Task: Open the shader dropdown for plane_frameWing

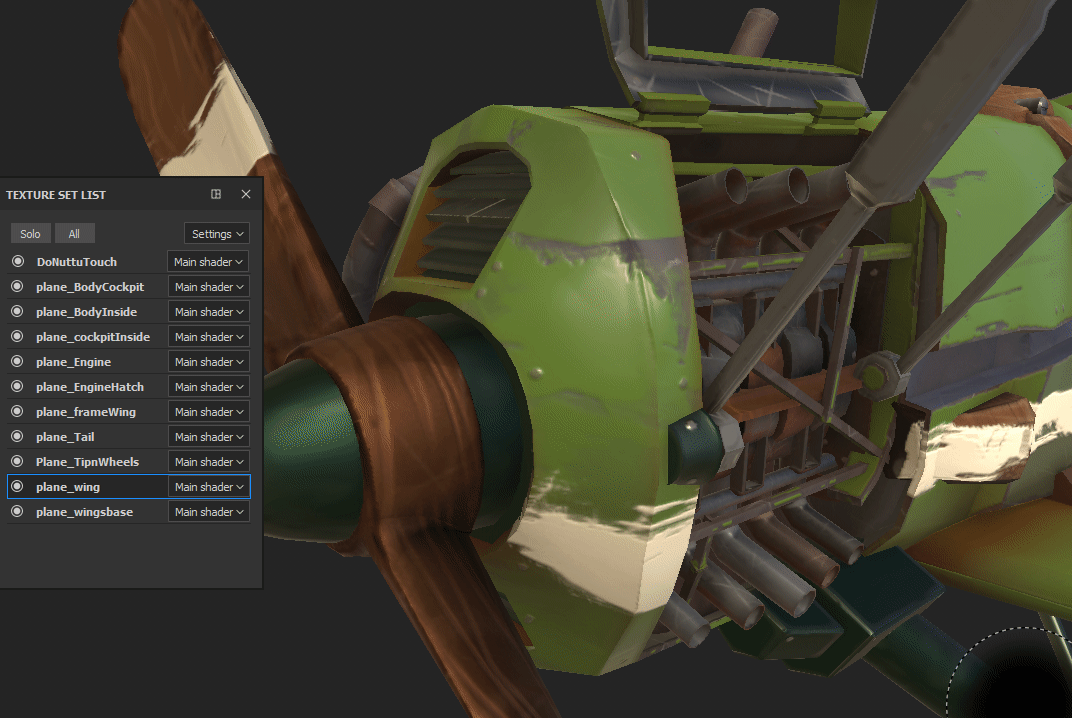Action: pos(209,412)
